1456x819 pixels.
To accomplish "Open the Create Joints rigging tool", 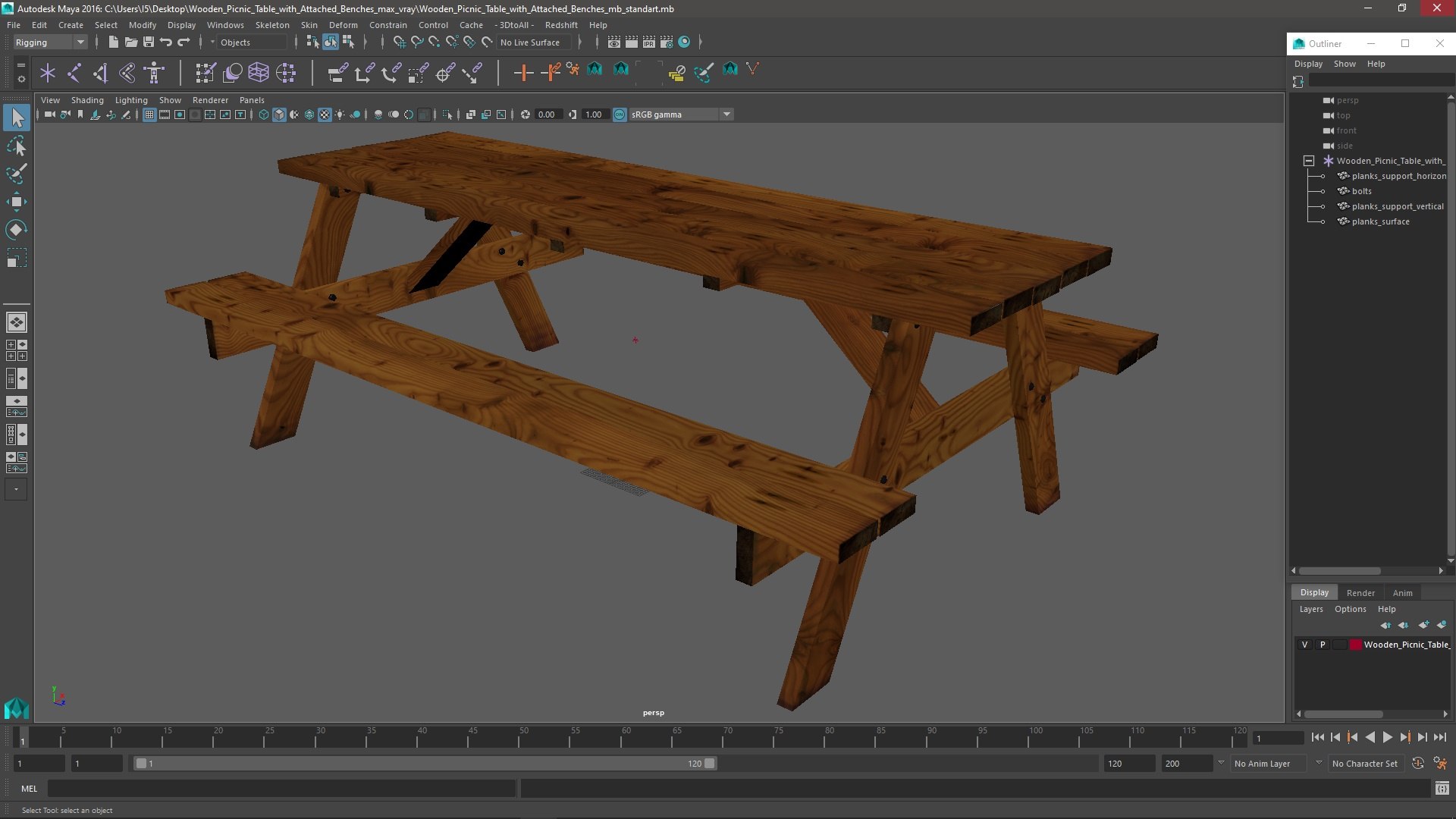I will pos(74,73).
